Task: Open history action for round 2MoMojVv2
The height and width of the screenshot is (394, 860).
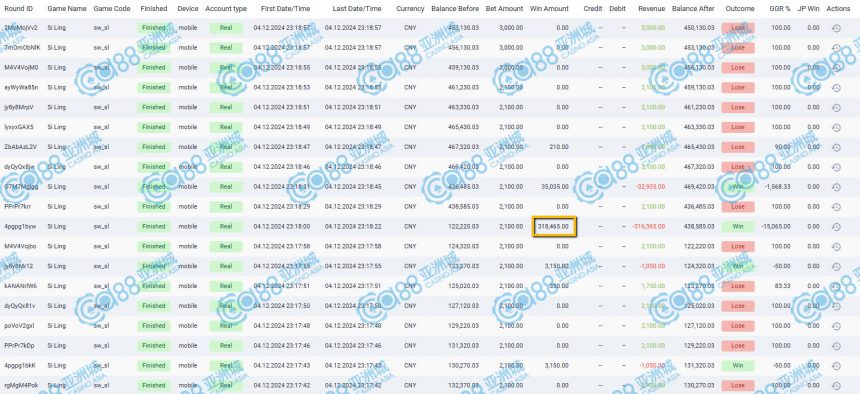Action: click(x=836, y=28)
